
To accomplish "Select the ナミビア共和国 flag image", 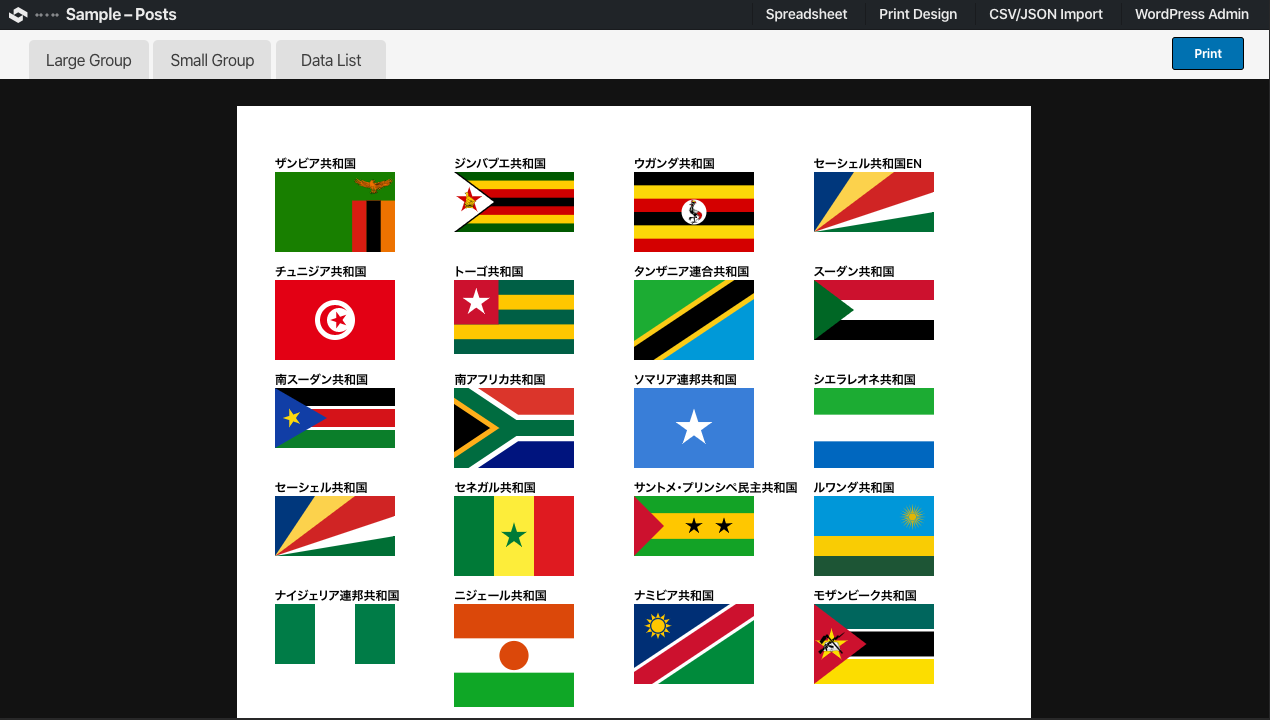I will [x=694, y=644].
